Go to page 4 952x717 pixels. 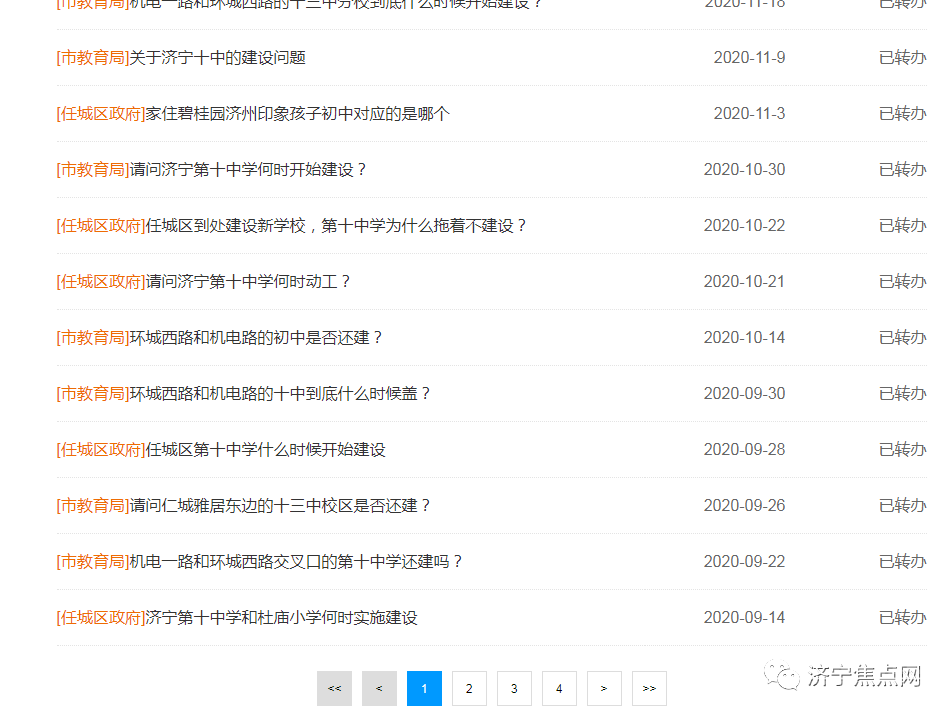(559, 688)
